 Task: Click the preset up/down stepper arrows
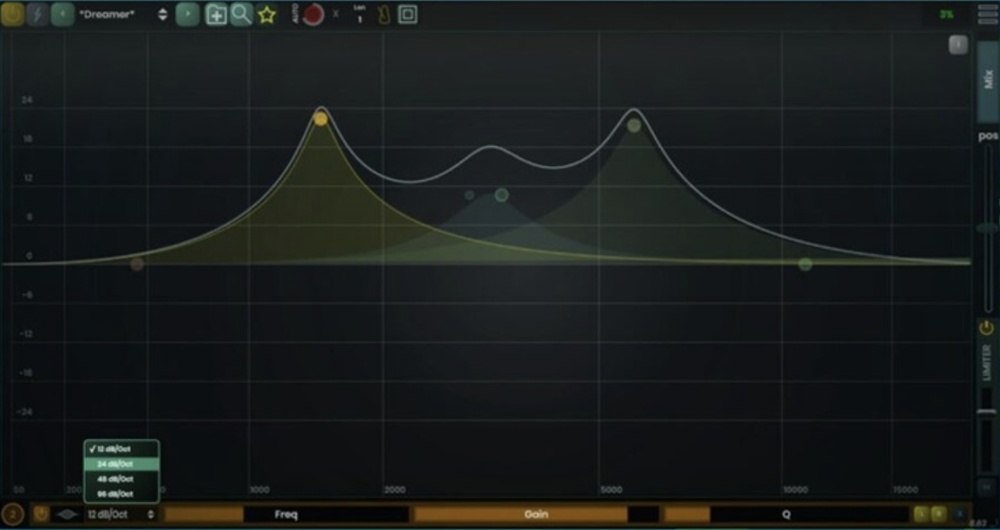[163, 14]
